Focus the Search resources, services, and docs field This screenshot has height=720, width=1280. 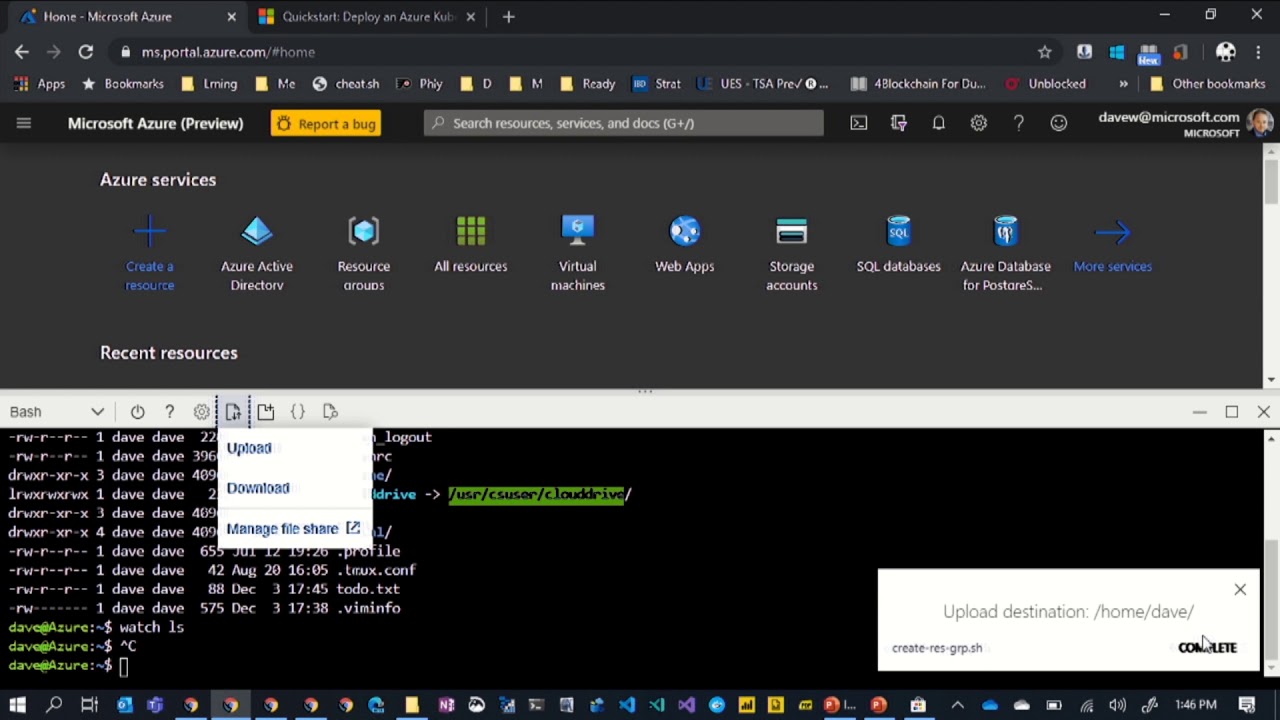(x=624, y=123)
